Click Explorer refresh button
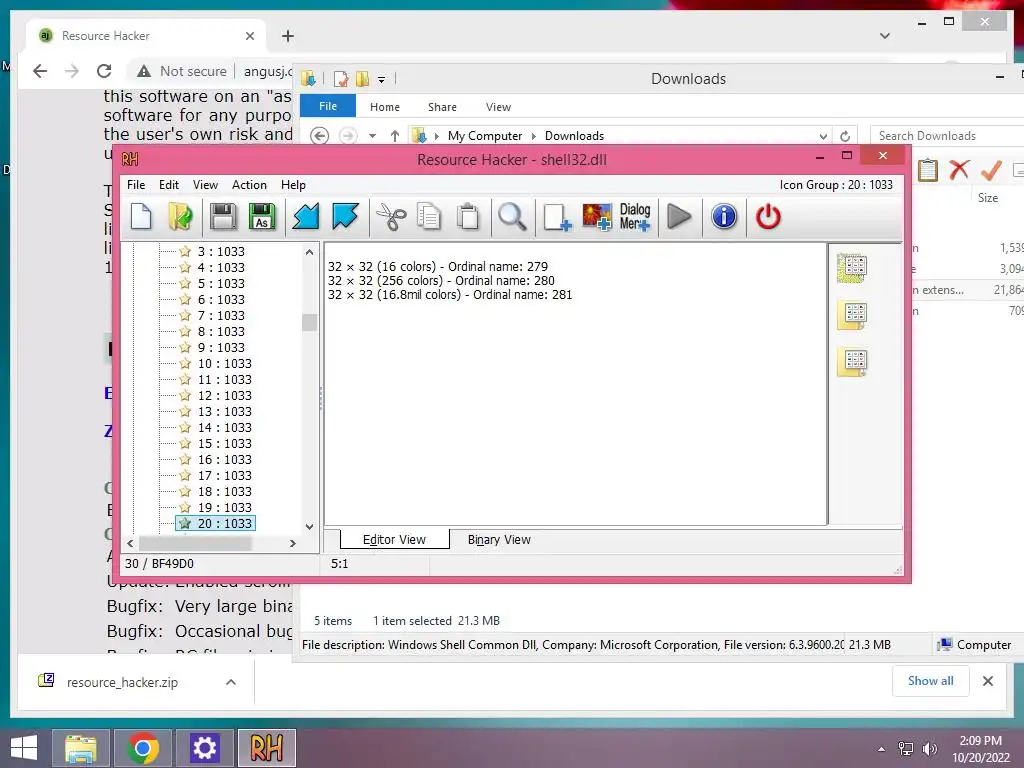1024x768 pixels. 844,136
